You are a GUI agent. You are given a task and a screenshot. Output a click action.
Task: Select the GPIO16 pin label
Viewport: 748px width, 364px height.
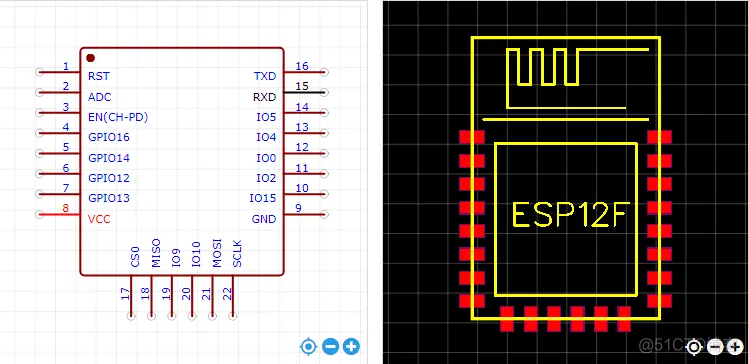pyautogui.click(x=109, y=137)
